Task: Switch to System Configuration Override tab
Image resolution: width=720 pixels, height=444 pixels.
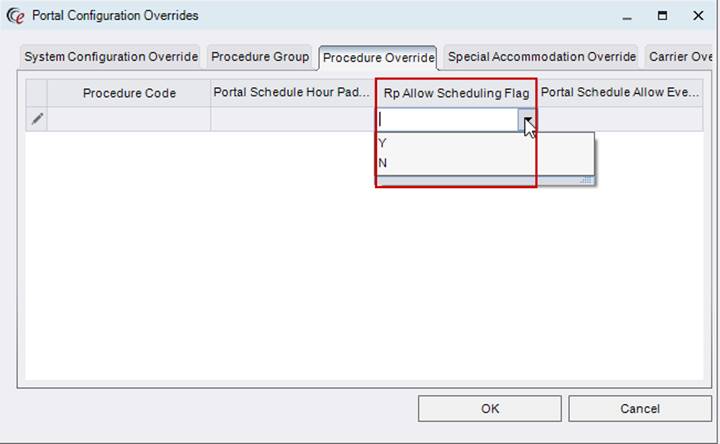Action: pos(111,57)
